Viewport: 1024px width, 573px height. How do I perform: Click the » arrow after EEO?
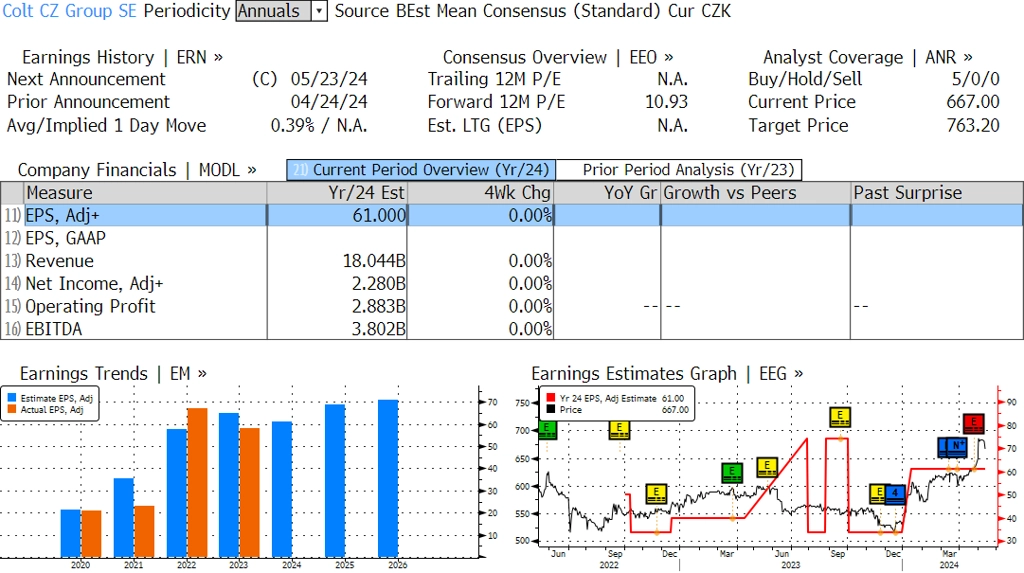pyautogui.click(x=668, y=57)
